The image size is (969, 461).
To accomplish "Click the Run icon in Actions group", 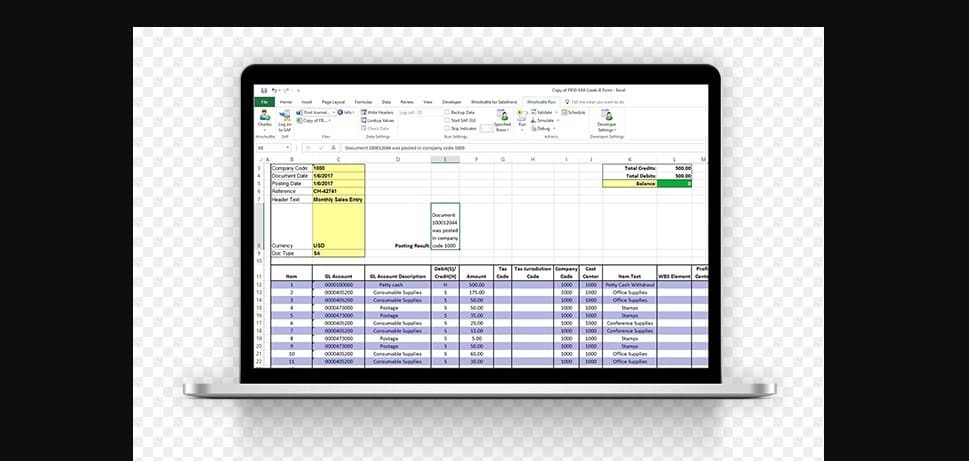I will (x=522, y=116).
